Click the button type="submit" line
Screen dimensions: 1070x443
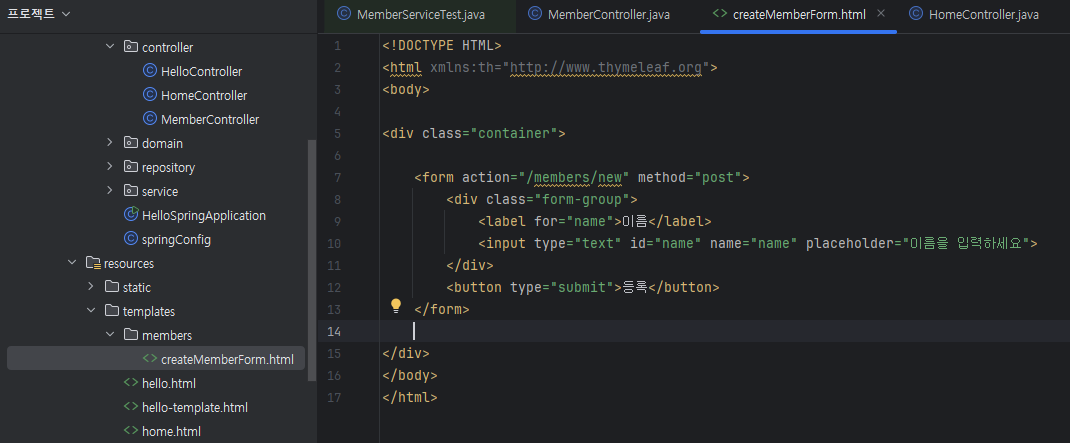583,288
